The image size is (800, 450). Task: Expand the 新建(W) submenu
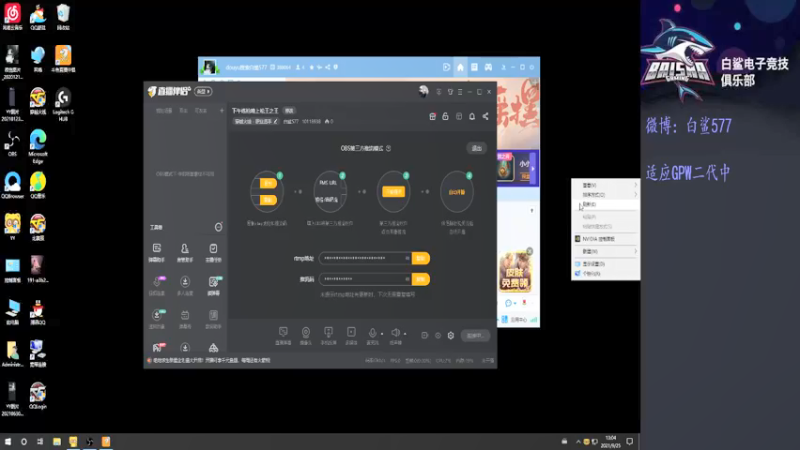606,251
